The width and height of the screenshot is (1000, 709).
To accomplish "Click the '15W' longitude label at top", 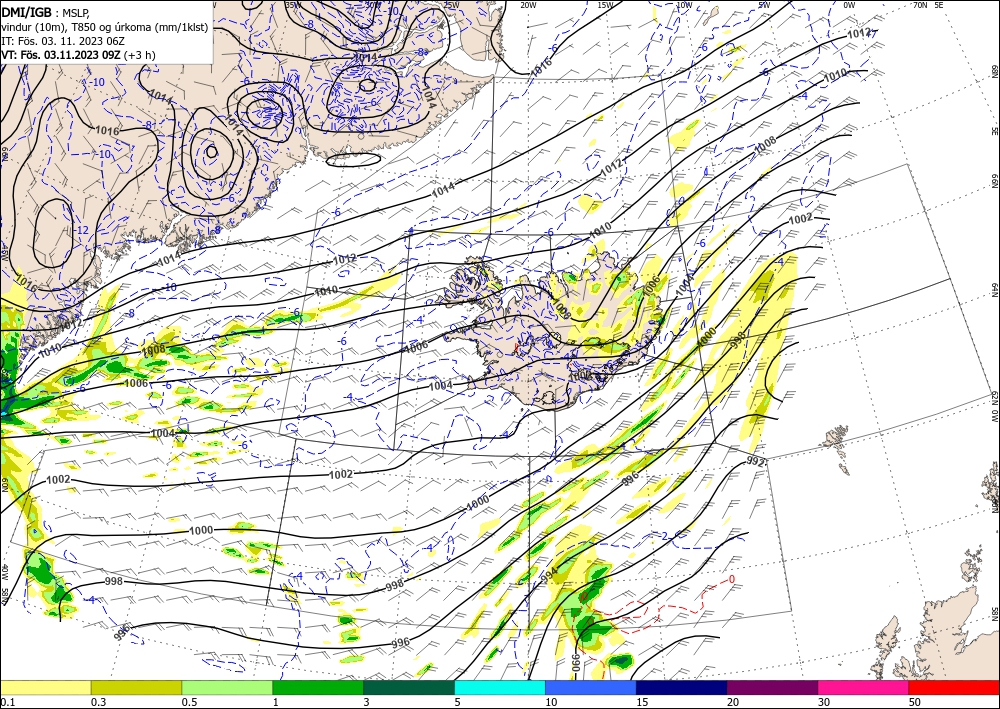I will tap(605, 5).
